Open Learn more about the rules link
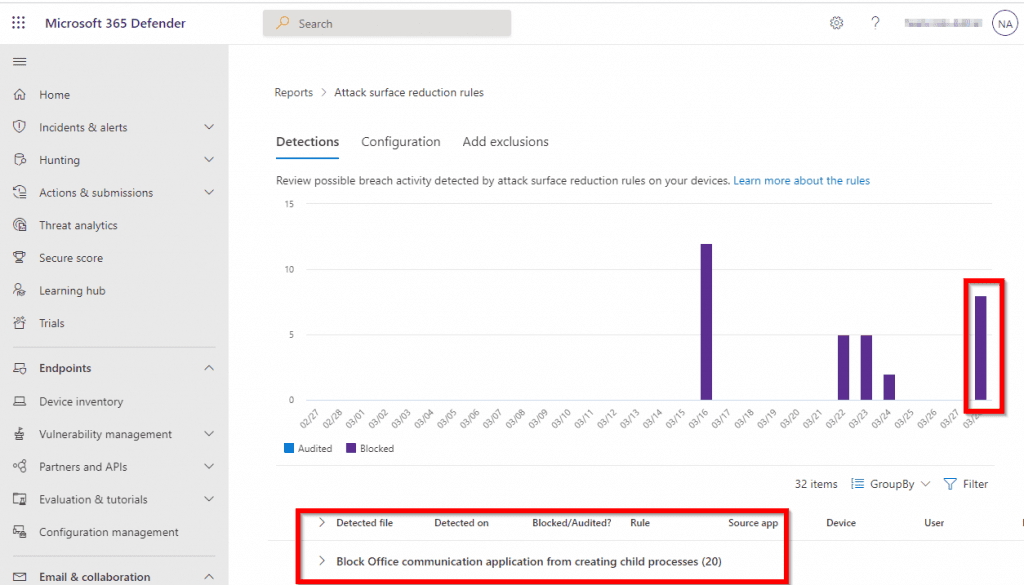 [x=801, y=181]
